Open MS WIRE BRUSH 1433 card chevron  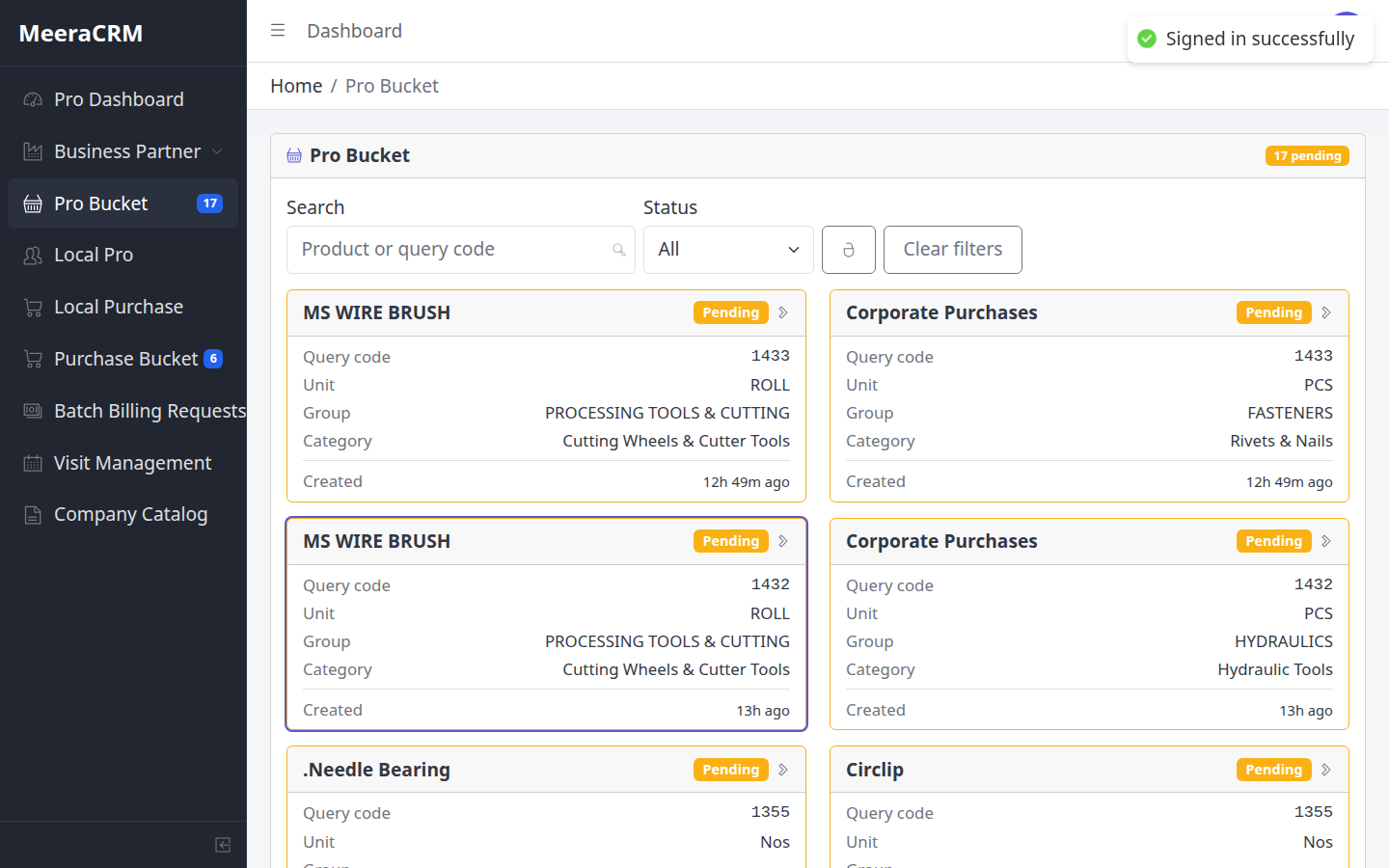pyautogui.click(x=783, y=312)
